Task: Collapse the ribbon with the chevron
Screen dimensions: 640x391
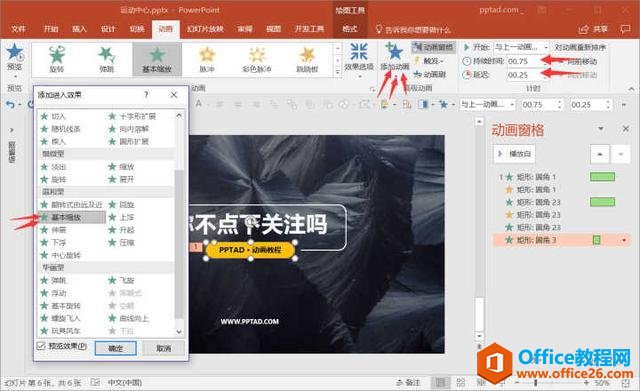Action: point(631,89)
